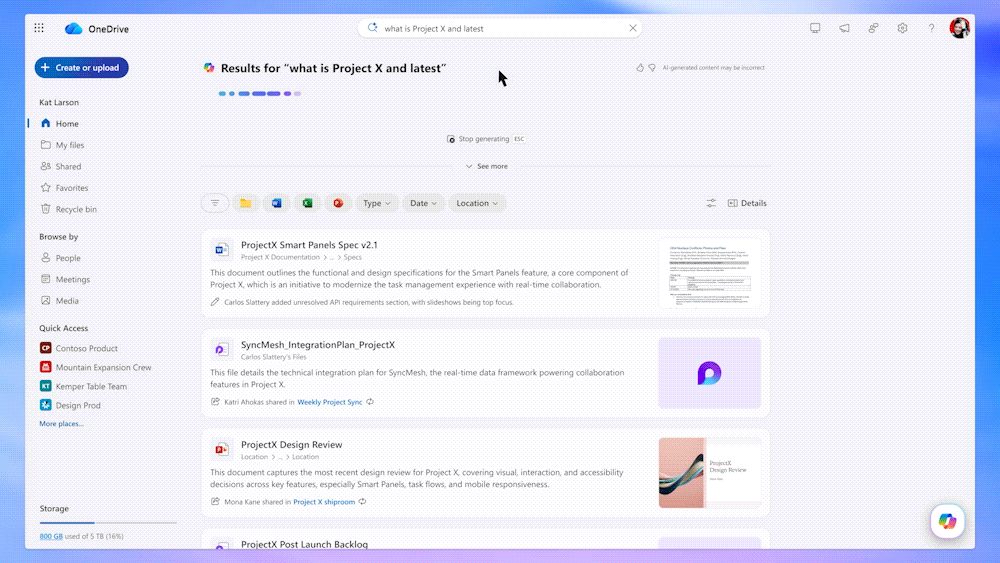The height and width of the screenshot is (563, 1000).
Task: Click the 800 GB storage link
Action: (x=51, y=536)
